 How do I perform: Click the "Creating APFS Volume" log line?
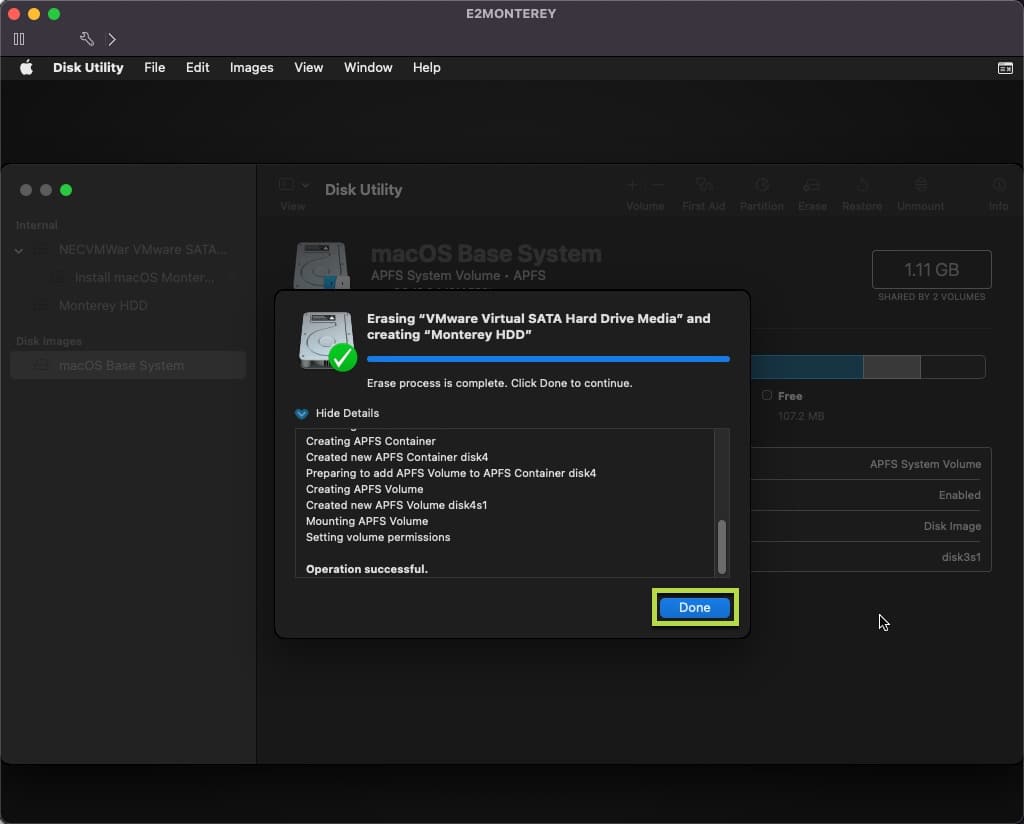click(364, 489)
